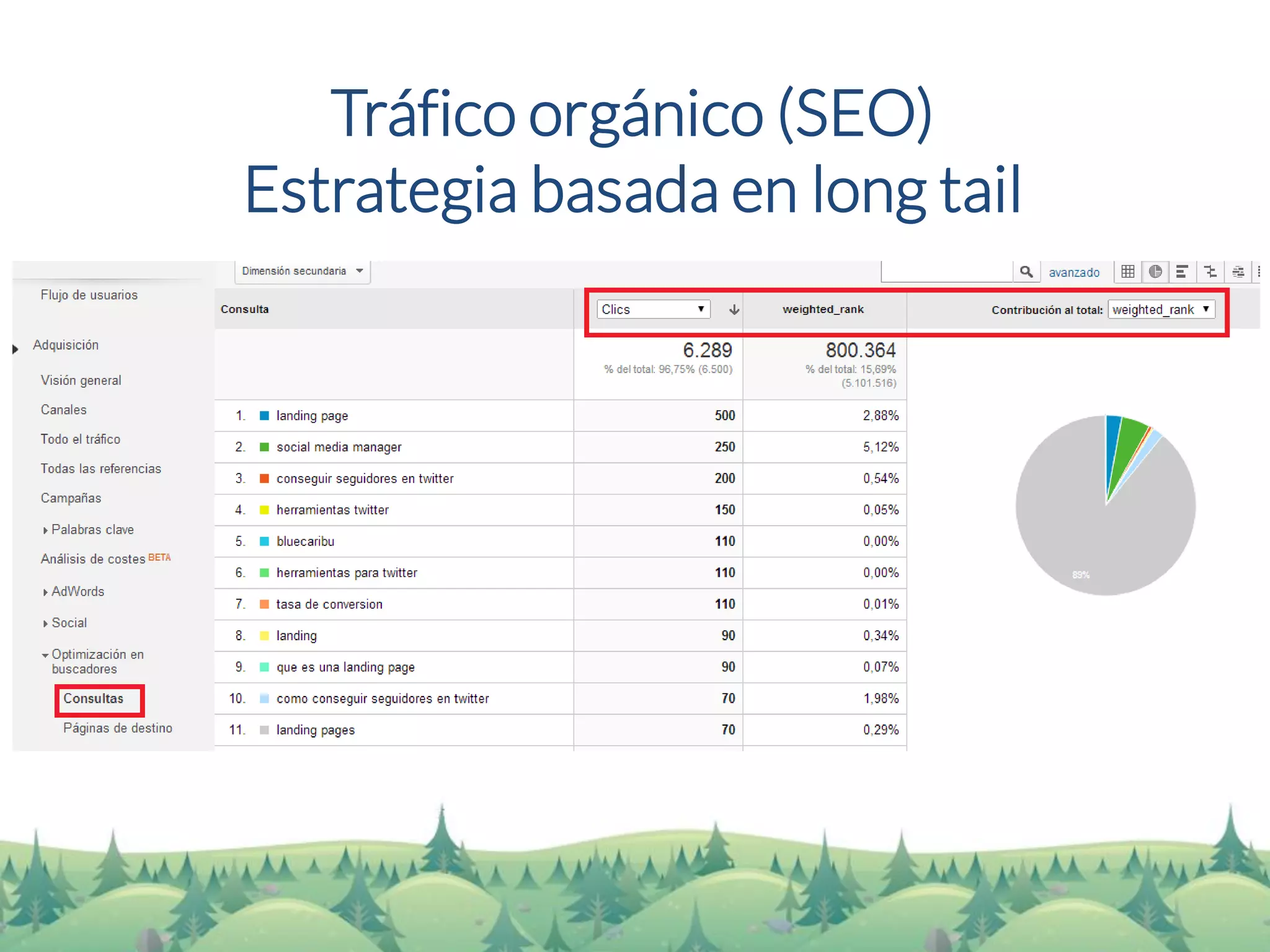Sort by the weighted_rank column header
Screen dimensions: 1270x952
[x=823, y=309]
